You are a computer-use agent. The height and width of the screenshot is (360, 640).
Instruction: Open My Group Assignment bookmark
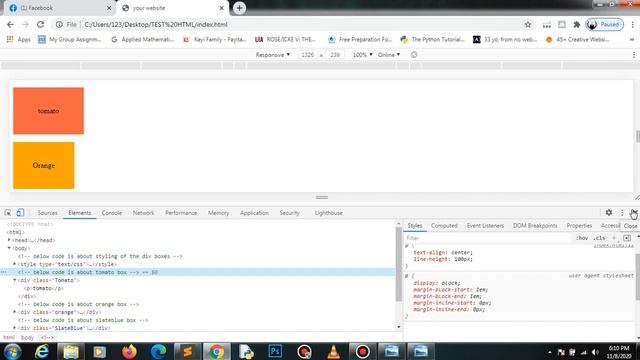coord(69,40)
